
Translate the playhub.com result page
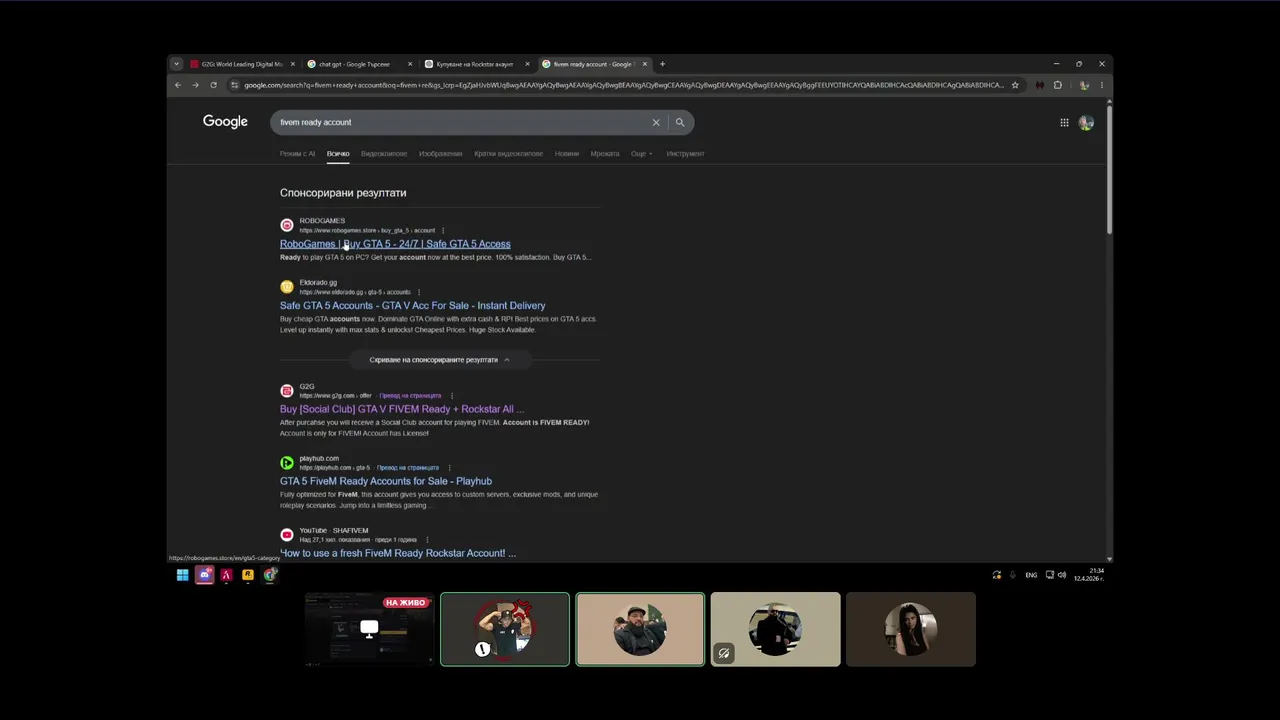(x=408, y=467)
